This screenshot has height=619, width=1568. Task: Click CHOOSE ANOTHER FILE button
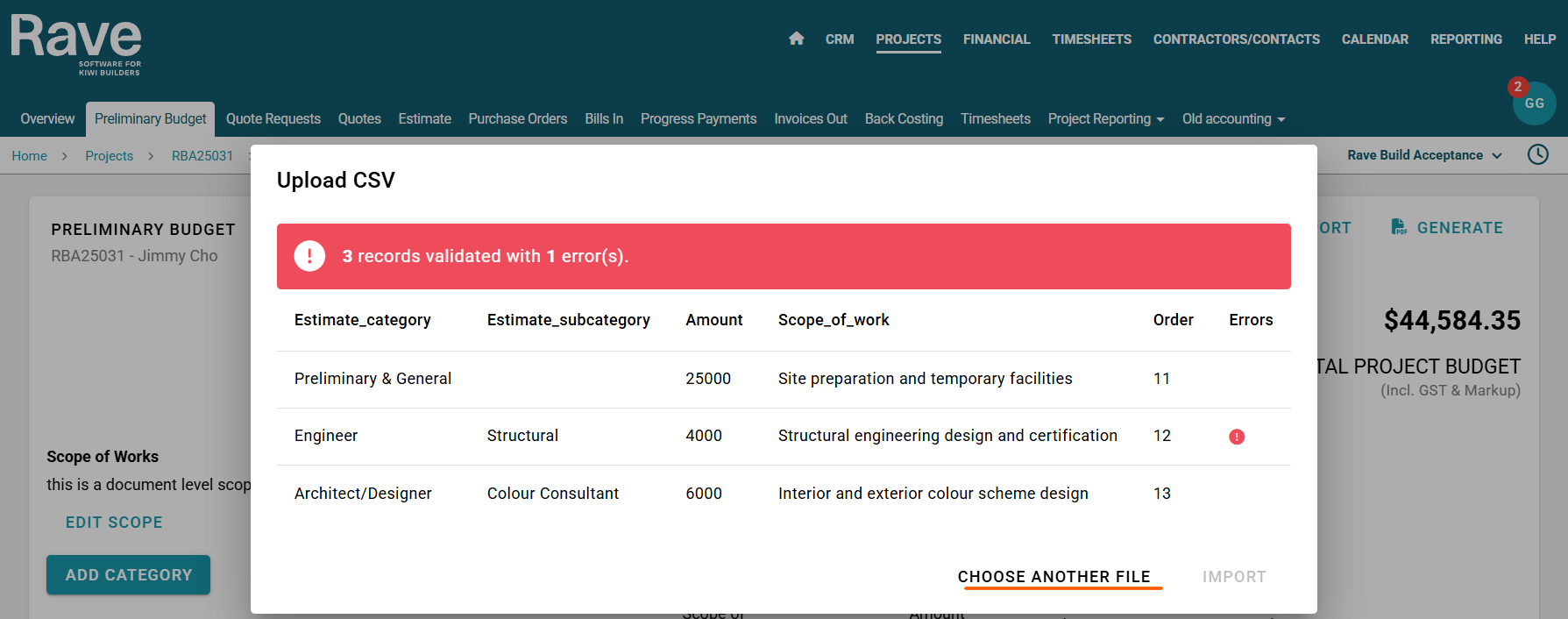[1054, 577]
